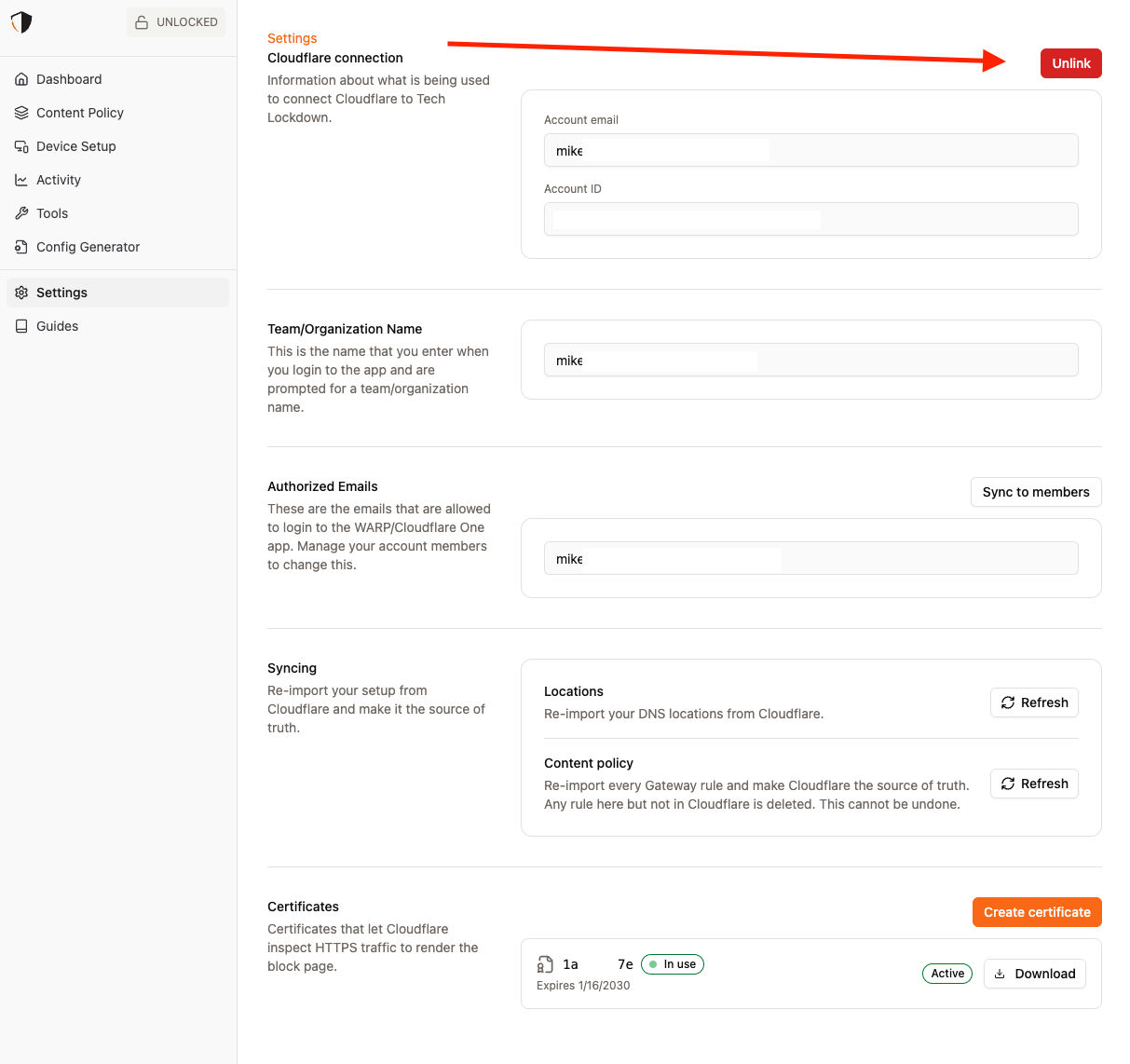Click the Syncing section heading
The height and width of the screenshot is (1064, 1130).
[292, 668]
